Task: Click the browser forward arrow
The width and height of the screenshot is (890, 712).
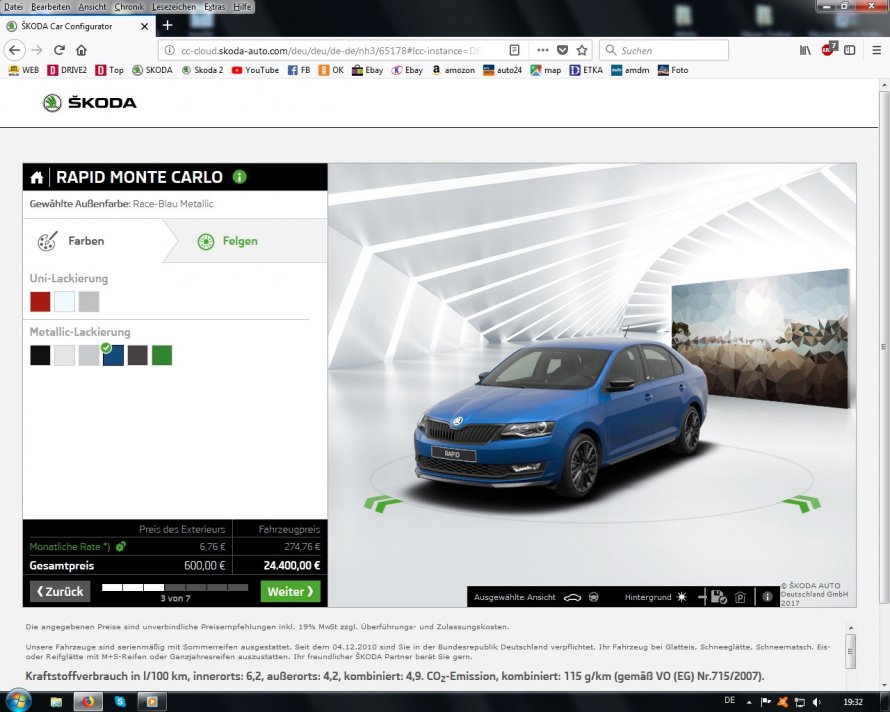Action: [x=37, y=50]
